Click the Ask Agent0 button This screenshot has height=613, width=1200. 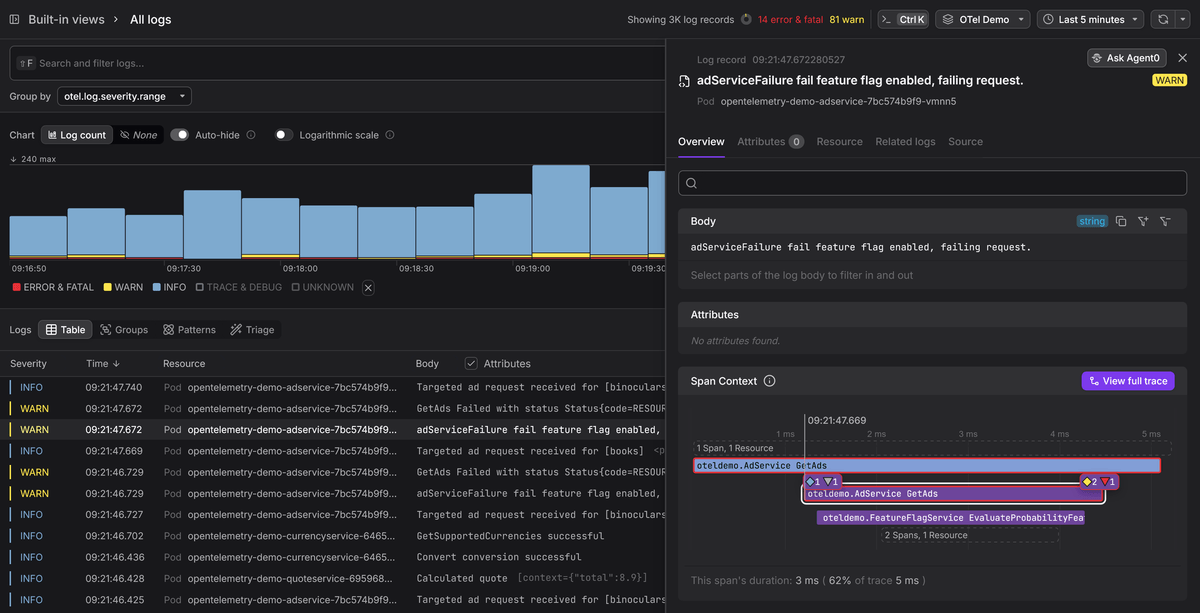[1127, 58]
